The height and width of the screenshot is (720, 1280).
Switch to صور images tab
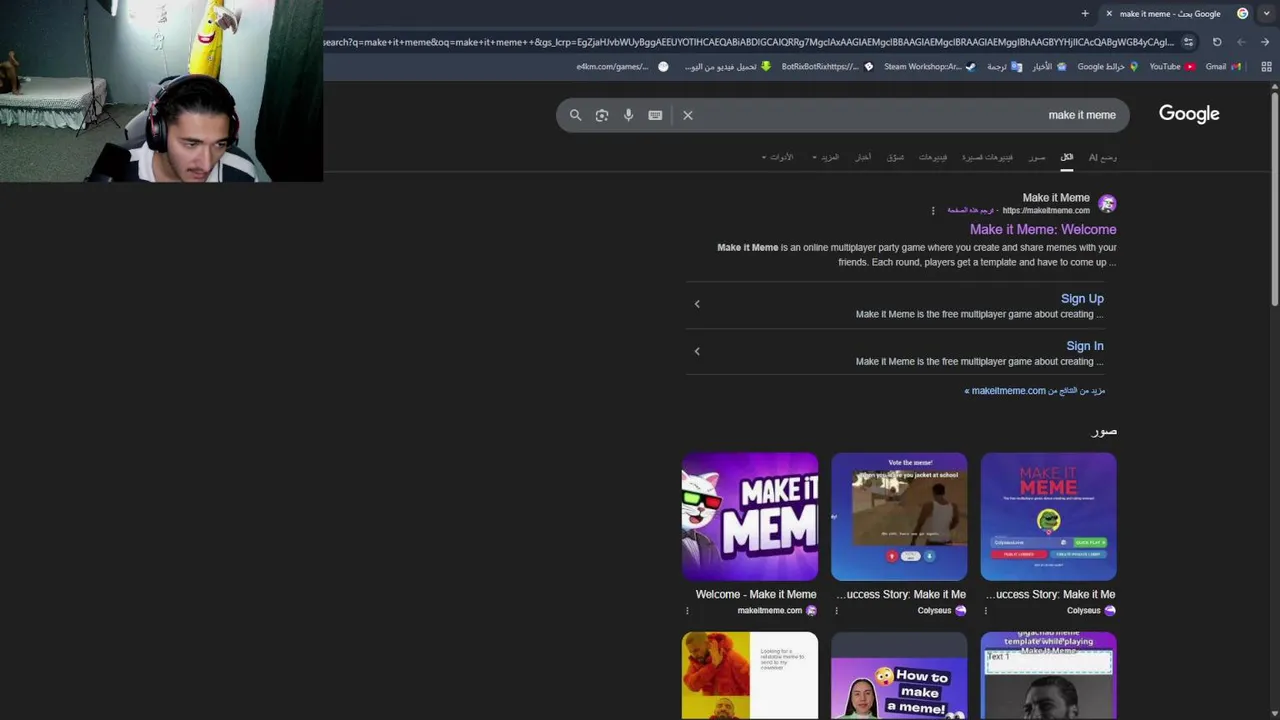pos(1037,157)
